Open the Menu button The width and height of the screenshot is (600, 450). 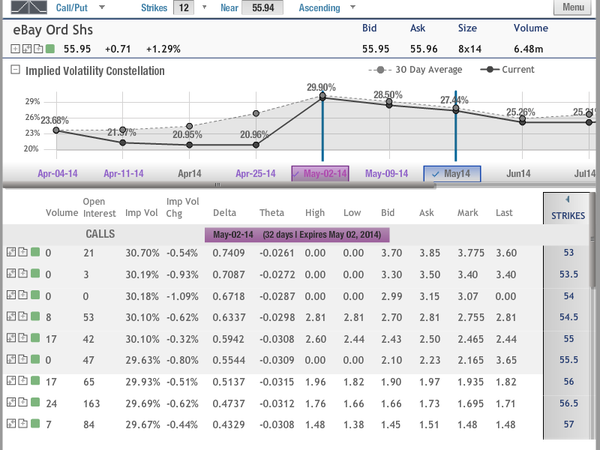click(573, 7)
